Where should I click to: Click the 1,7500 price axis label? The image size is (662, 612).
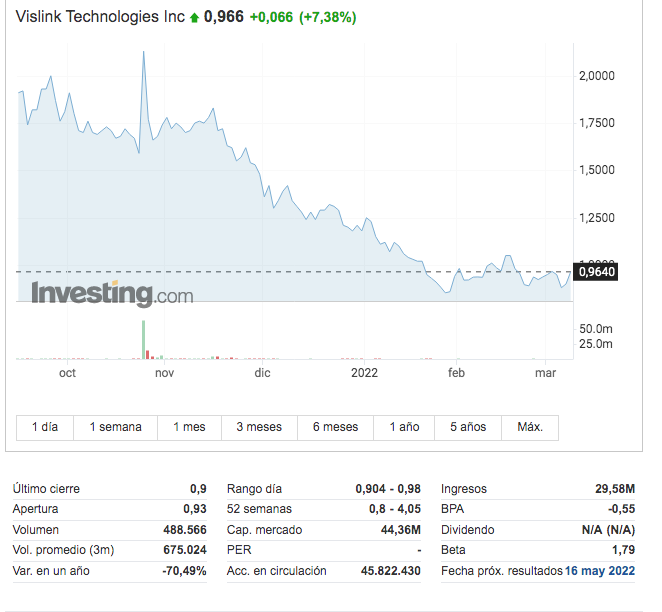pos(597,123)
